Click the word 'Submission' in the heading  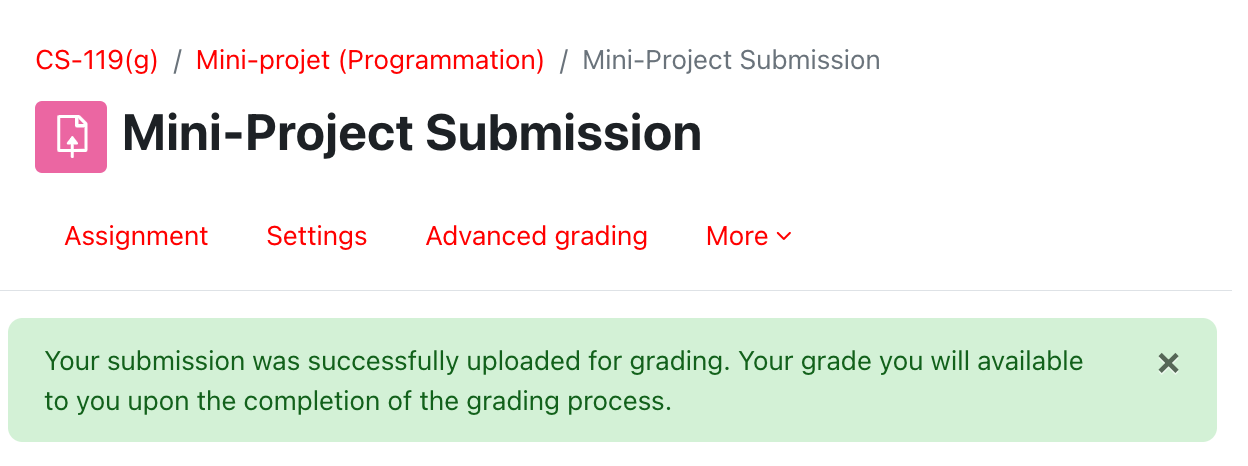(564, 134)
